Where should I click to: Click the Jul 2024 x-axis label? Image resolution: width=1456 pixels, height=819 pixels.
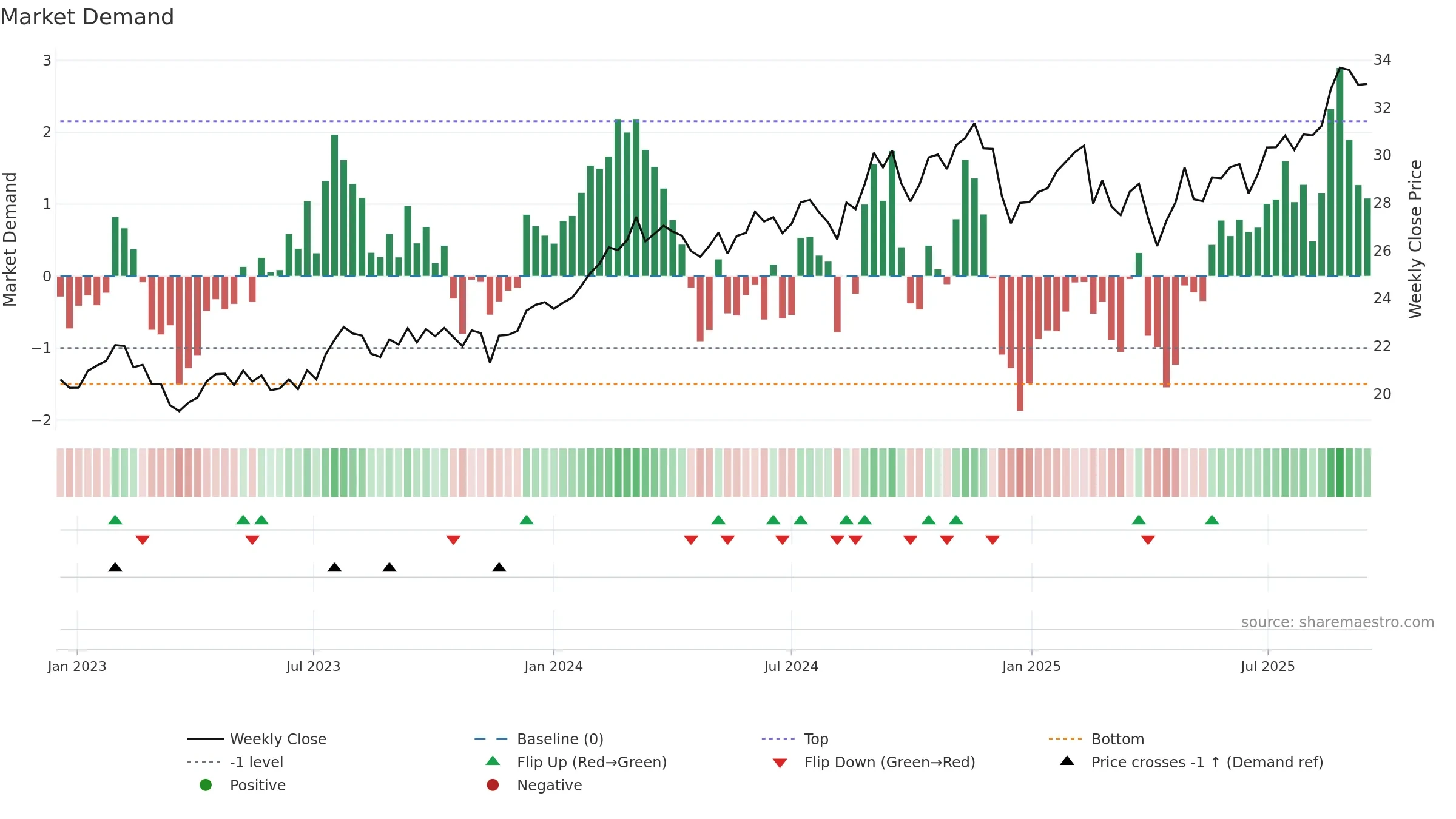(791, 666)
